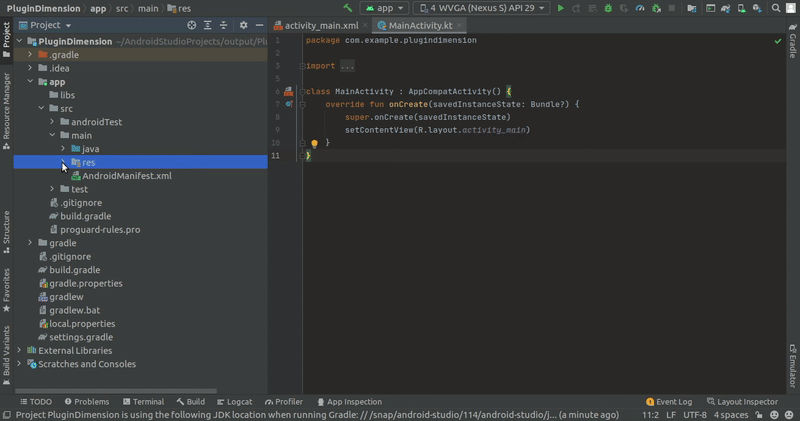Open the Build Variants side tab
The height and width of the screenshot is (421, 800).
(6, 356)
